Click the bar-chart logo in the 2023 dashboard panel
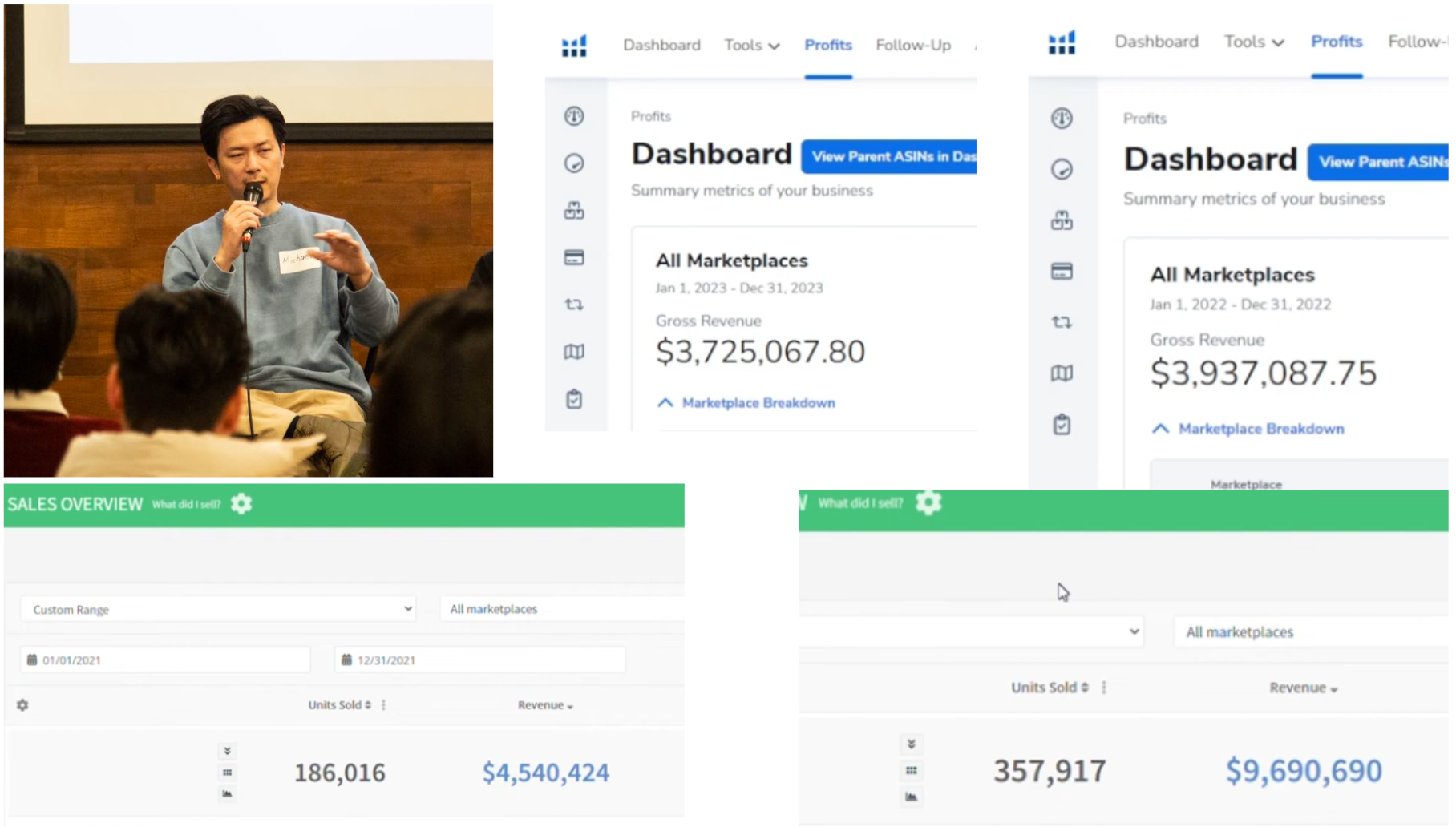Viewport: 1456px width, 827px height. point(574,46)
